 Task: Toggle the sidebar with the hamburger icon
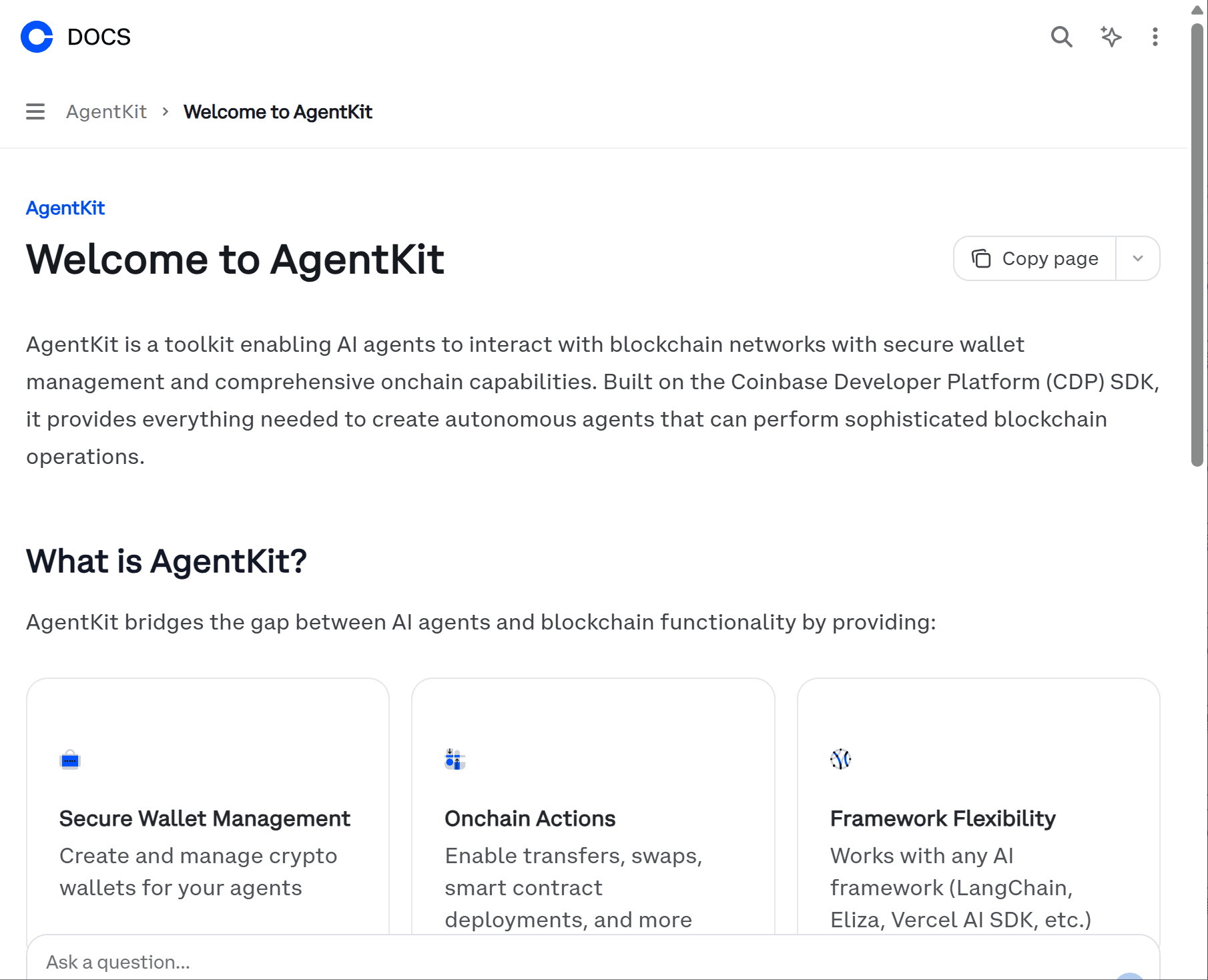click(35, 111)
